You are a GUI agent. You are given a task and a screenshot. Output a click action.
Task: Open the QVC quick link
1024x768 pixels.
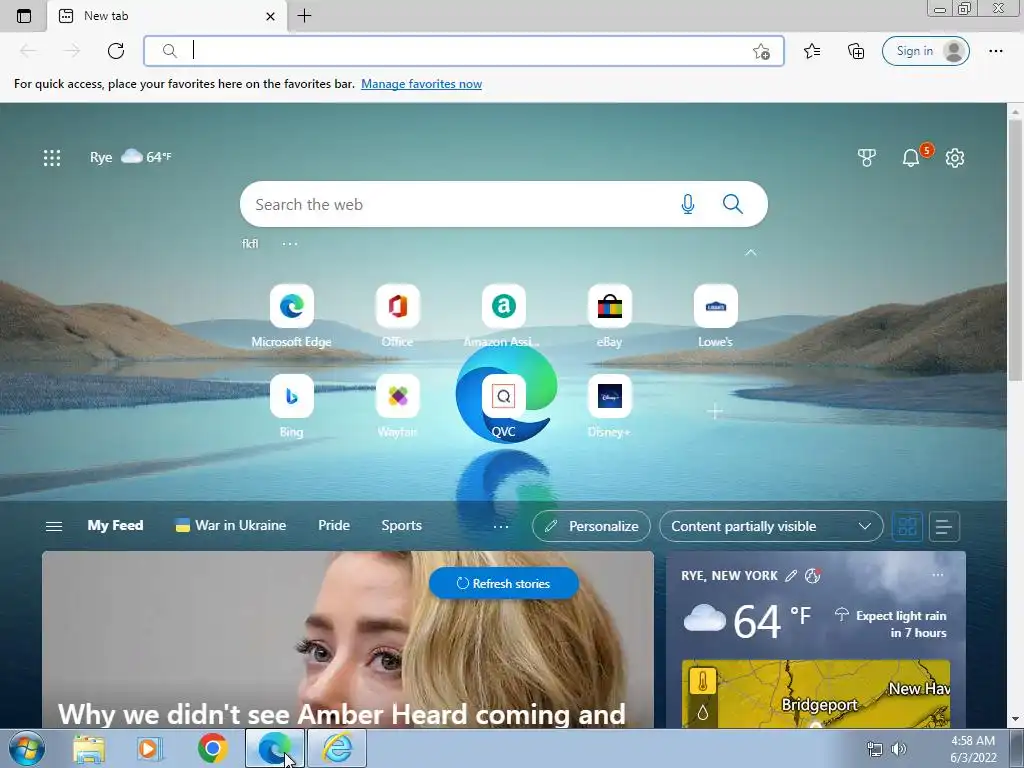[x=503, y=406]
